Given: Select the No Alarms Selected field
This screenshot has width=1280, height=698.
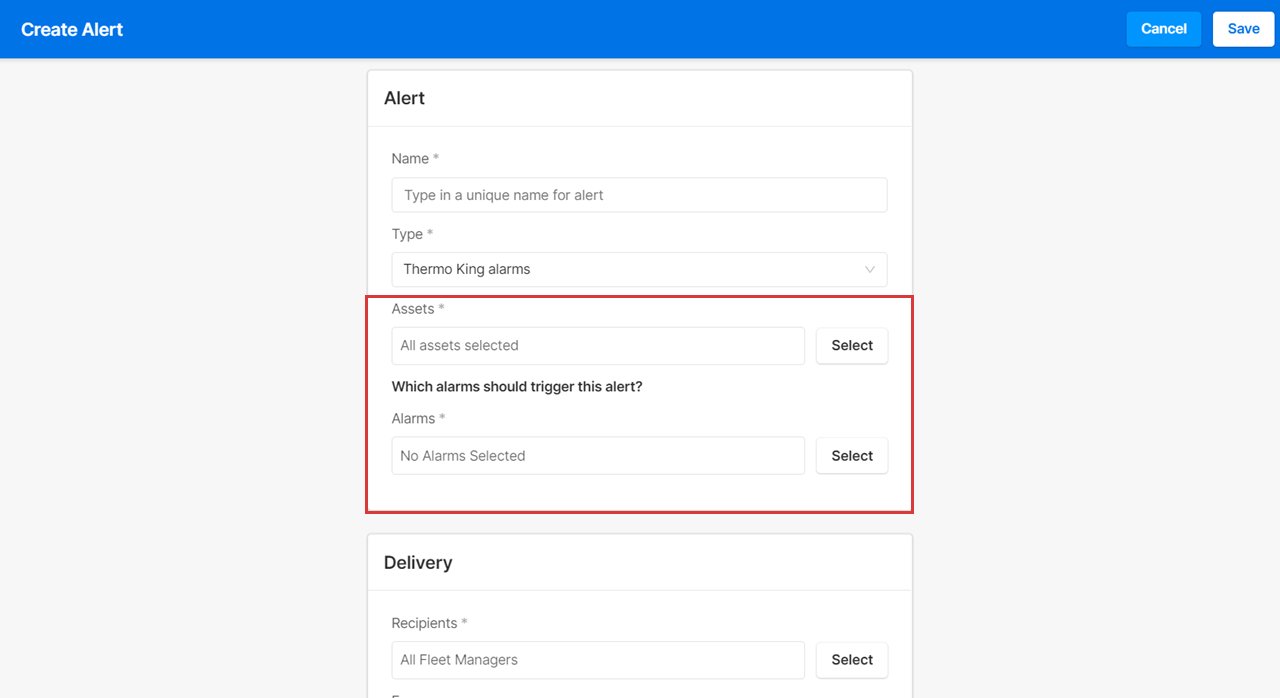Looking at the screenshot, I should pos(597,455).
